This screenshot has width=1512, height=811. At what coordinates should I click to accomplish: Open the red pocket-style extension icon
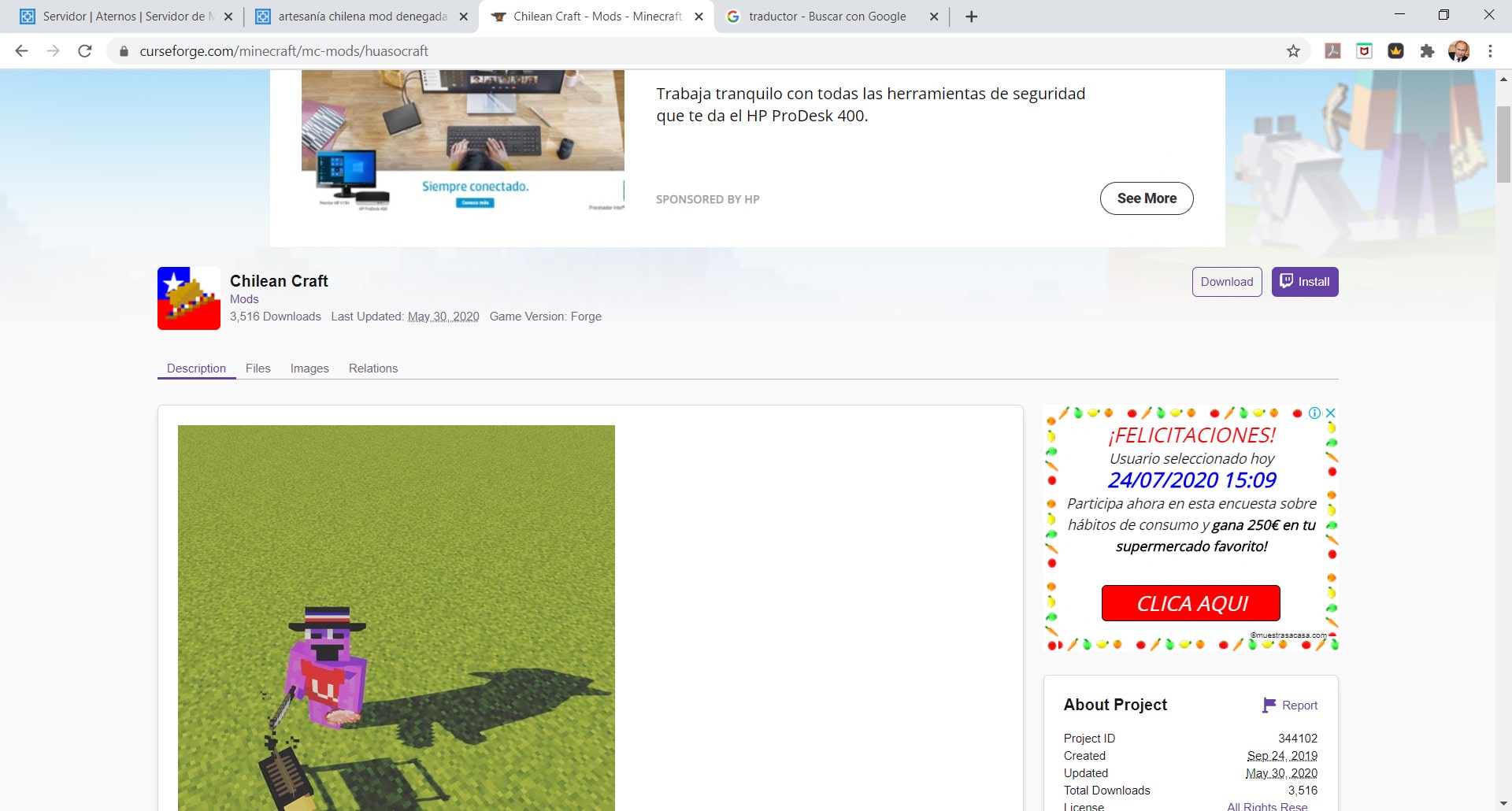click(1364, 51)
